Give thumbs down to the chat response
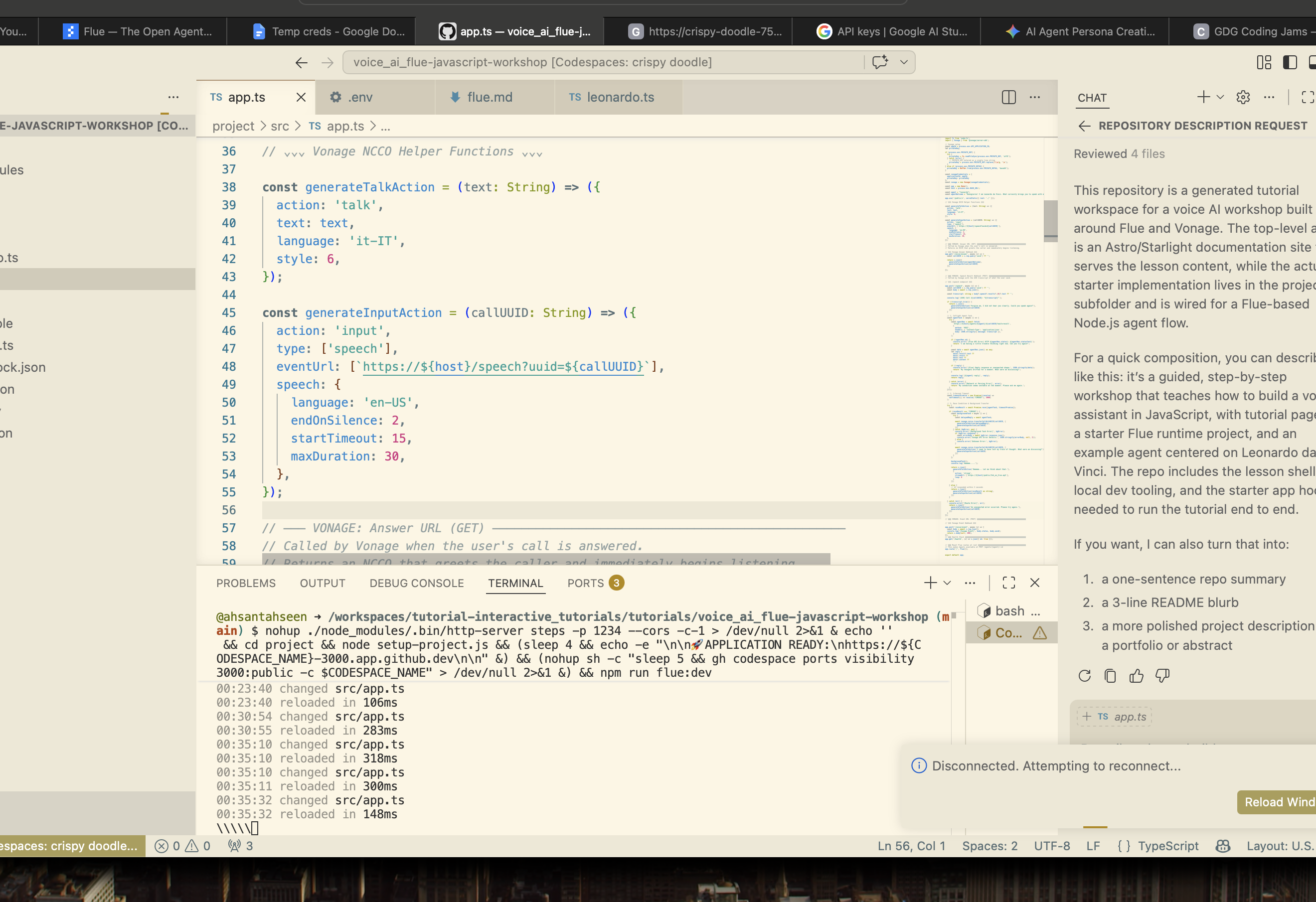Image resolution: width=1316 pixels, height=902 pixels. coord(1162,676)
